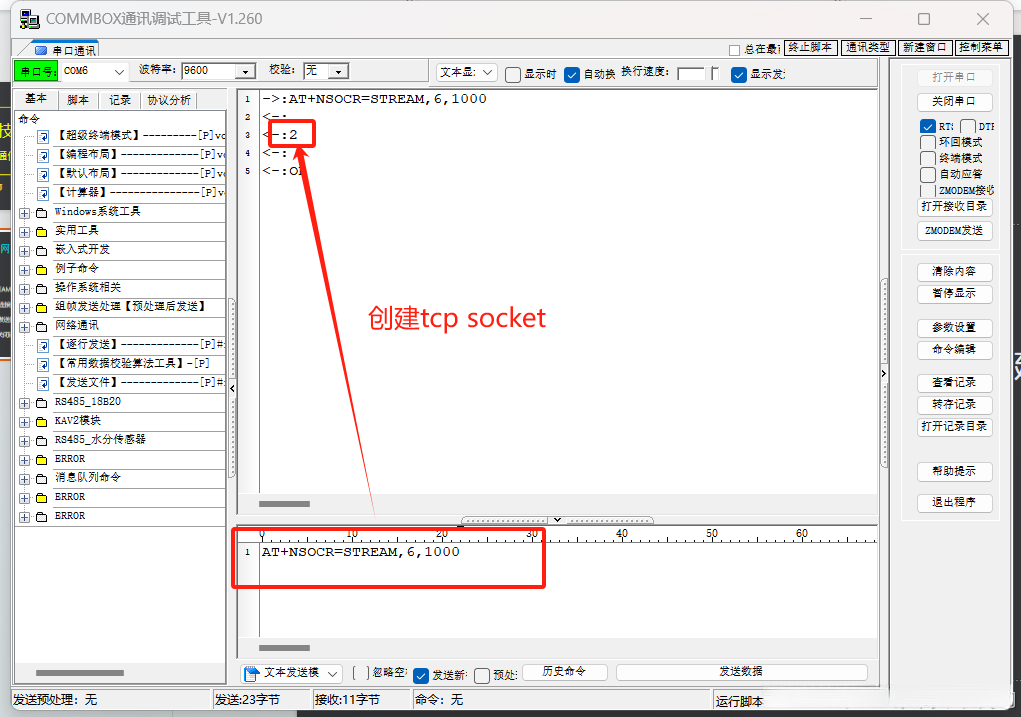The height and width of the screenshot is (717, 1021).
Task: Open 历史命令 history
Action: click(x=565, y=672)
